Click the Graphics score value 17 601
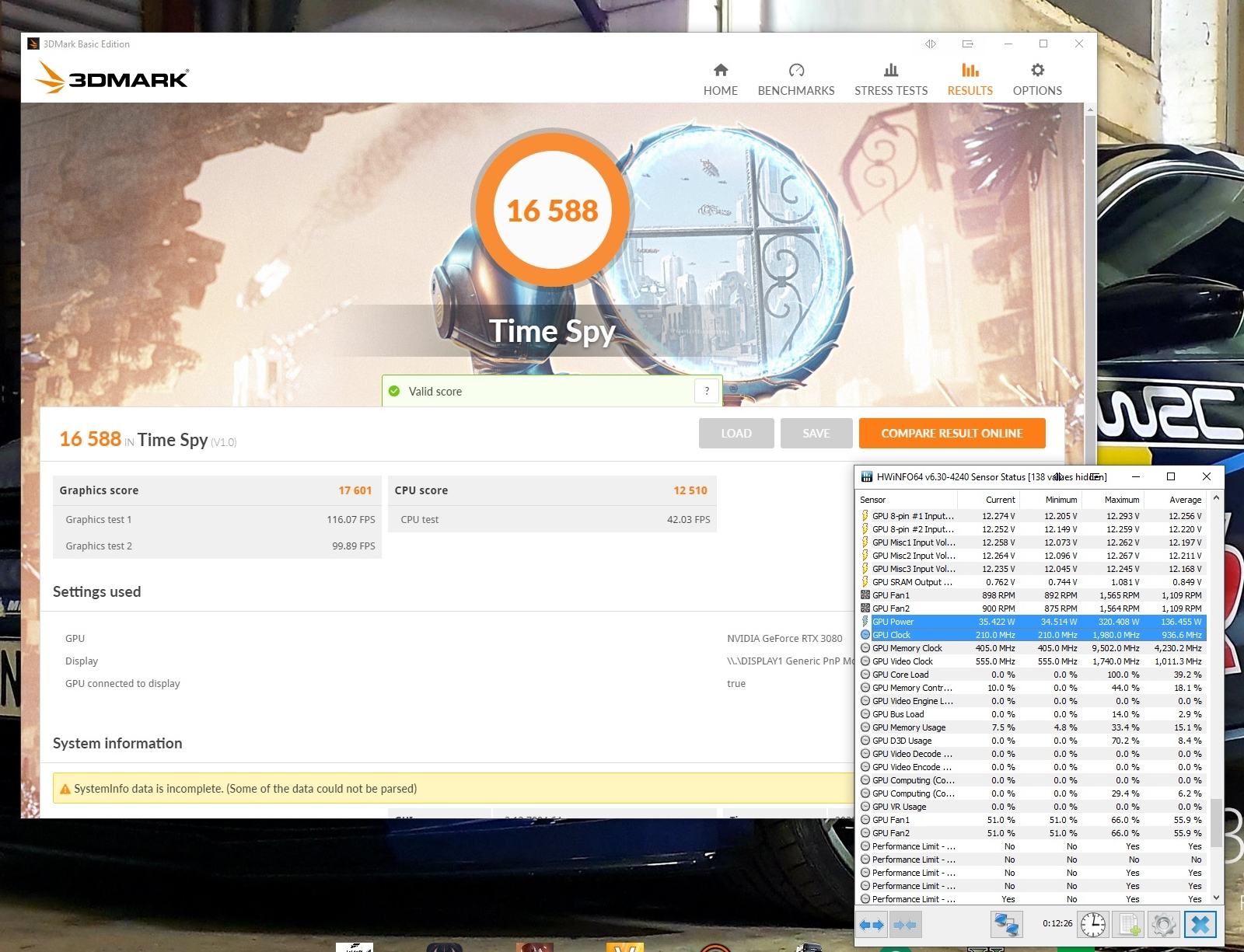 pyautogui.click(x=355, y=490)
